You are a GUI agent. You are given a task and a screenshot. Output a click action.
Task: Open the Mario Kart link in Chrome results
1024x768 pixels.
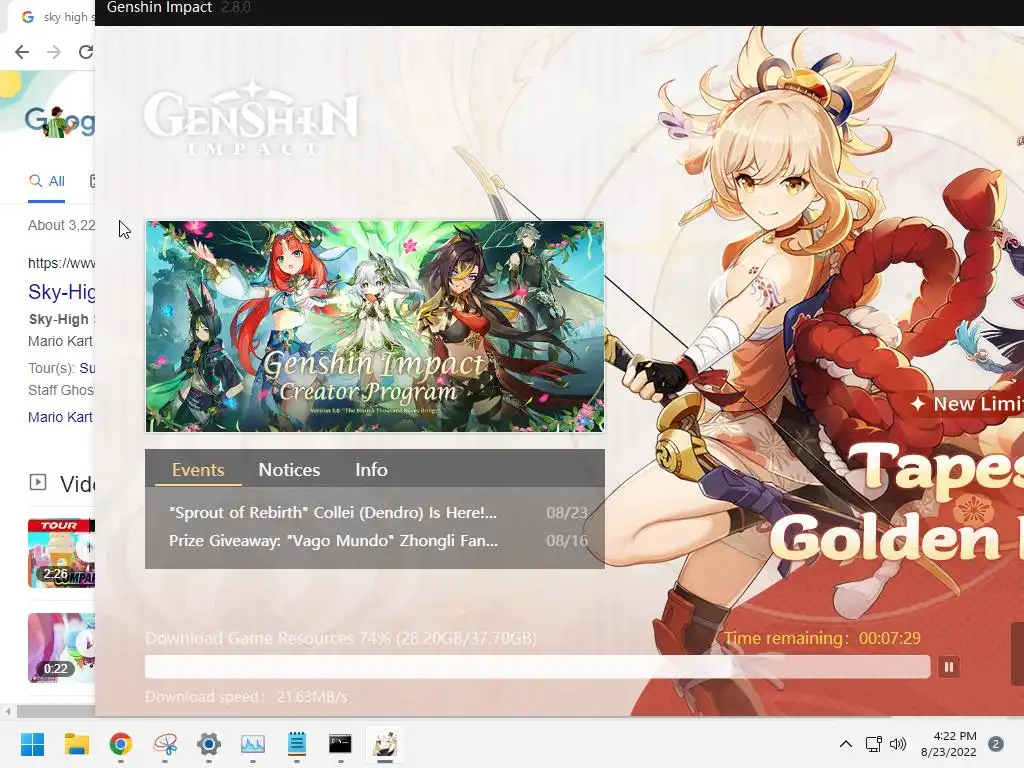coord(60,417)
